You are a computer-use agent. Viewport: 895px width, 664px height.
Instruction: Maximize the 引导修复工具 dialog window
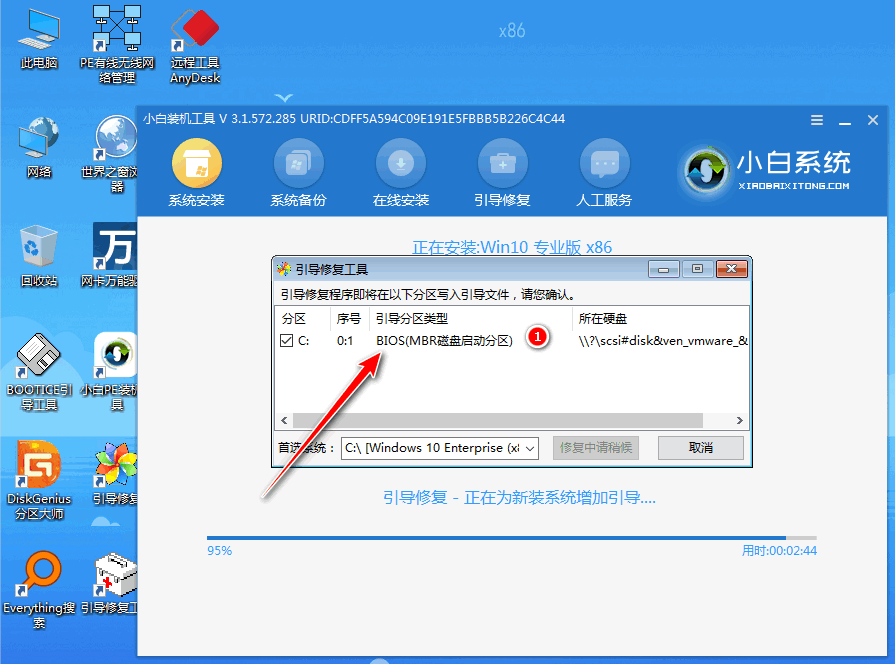(697, 269)
